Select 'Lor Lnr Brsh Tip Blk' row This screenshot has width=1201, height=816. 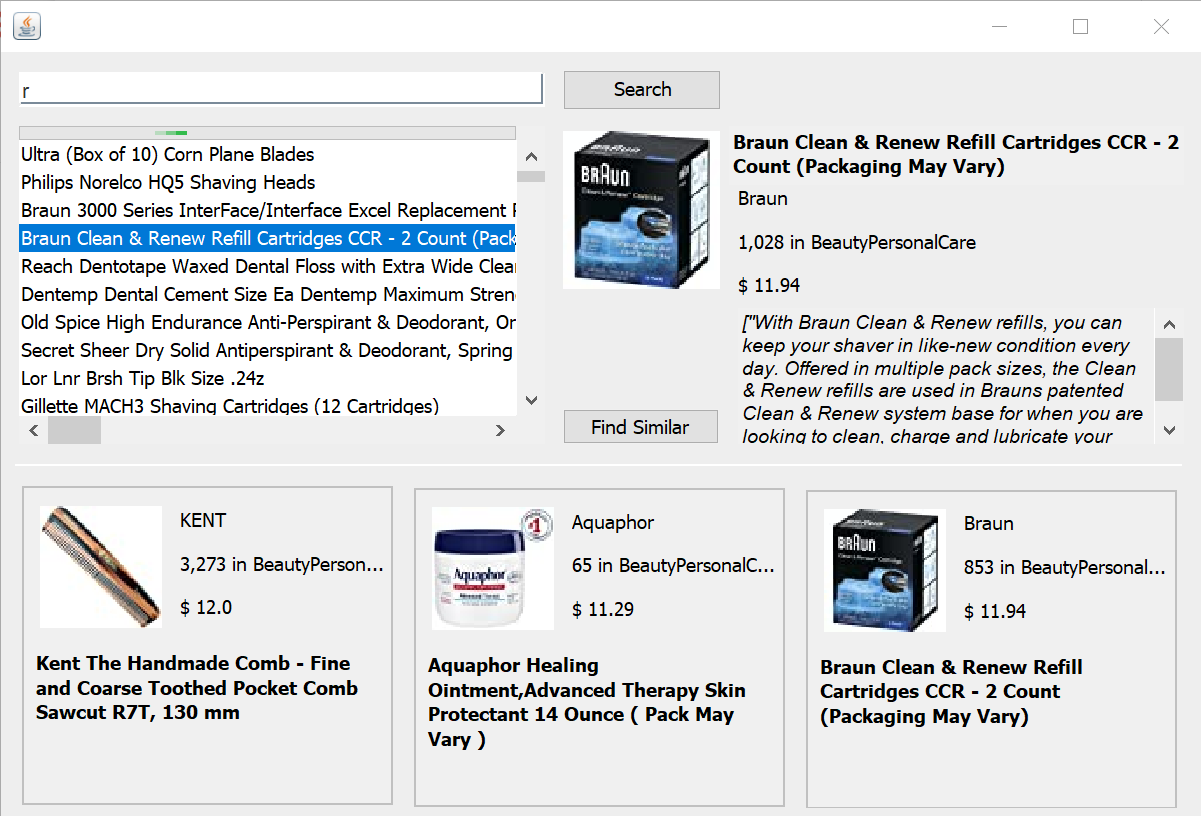(x=268, y=379)
